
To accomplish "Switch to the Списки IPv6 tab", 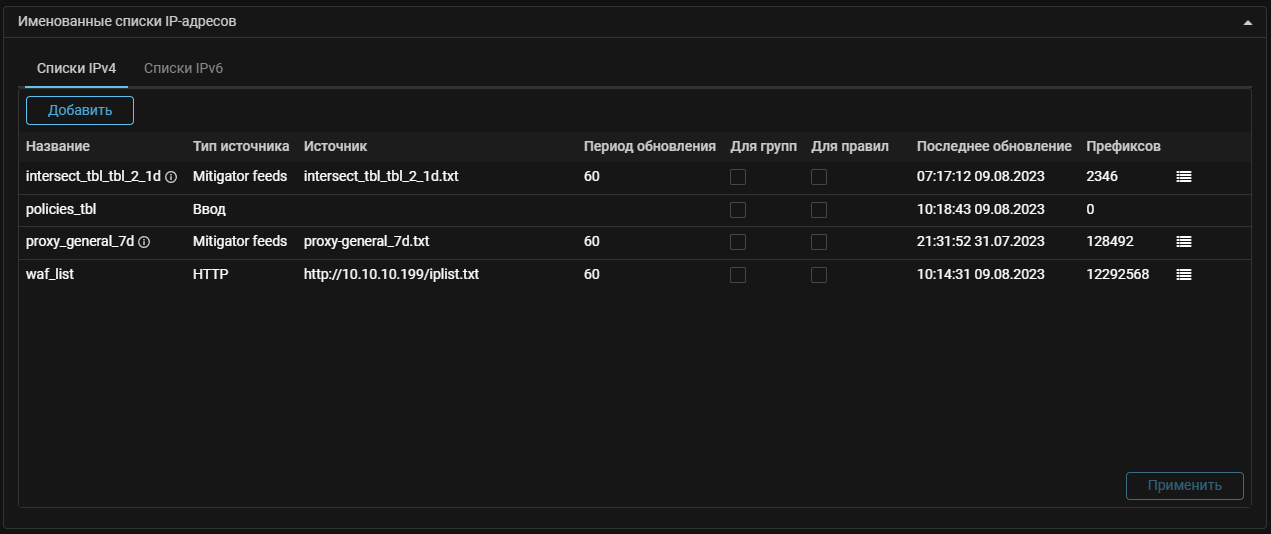I will coord(183,69).
